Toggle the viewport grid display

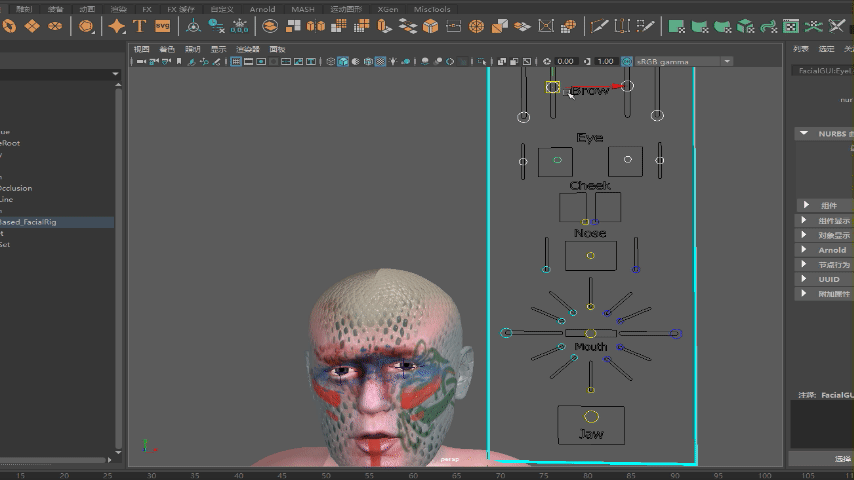(236, 62)
